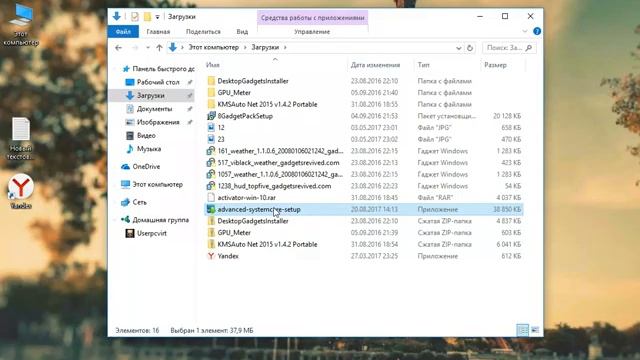Open the address bar history dropdown
640x360 pixels.
pyautogui.click(x=458, y=48)
